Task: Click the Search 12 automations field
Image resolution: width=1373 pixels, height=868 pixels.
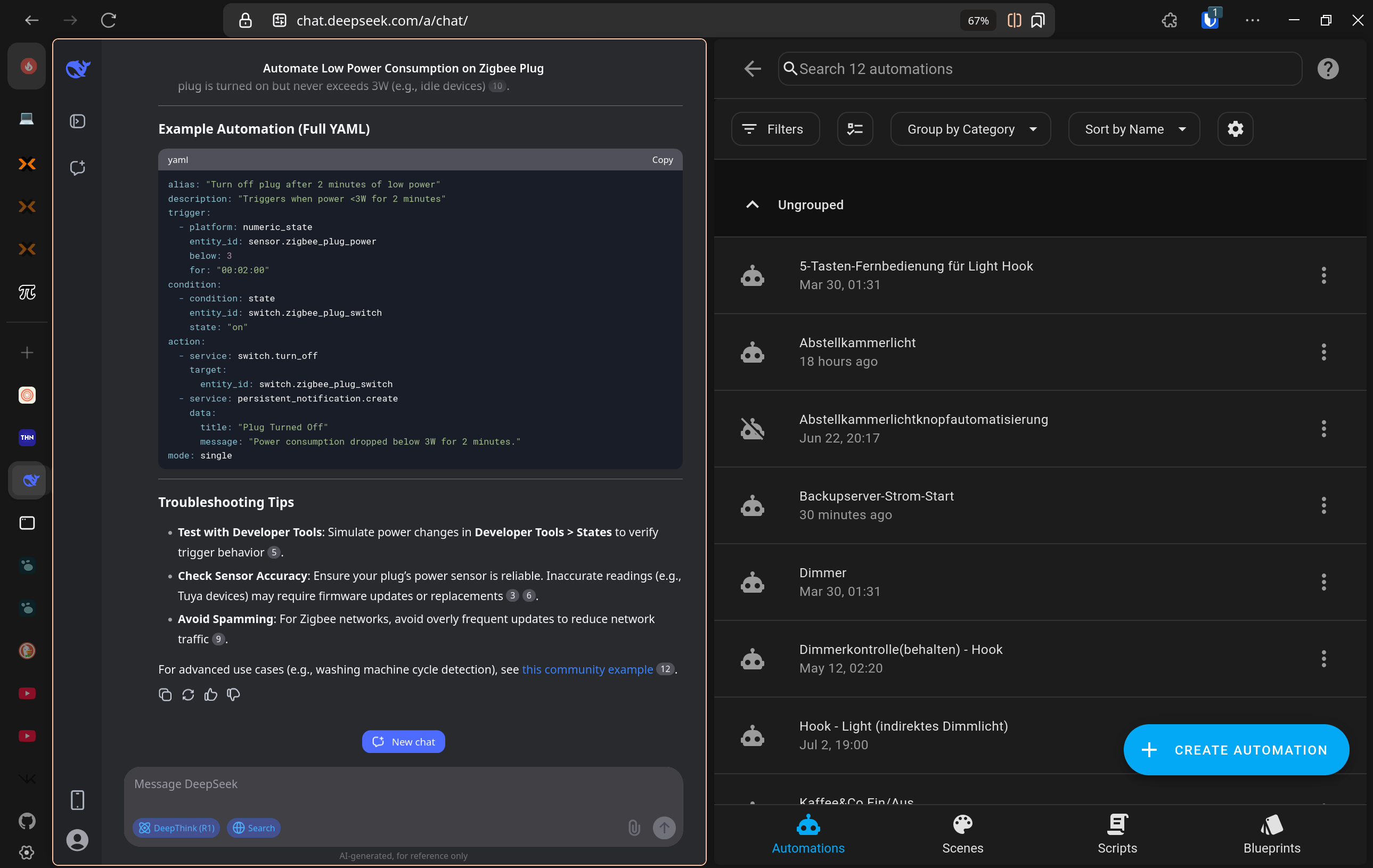Action: tap(1040, 69)
